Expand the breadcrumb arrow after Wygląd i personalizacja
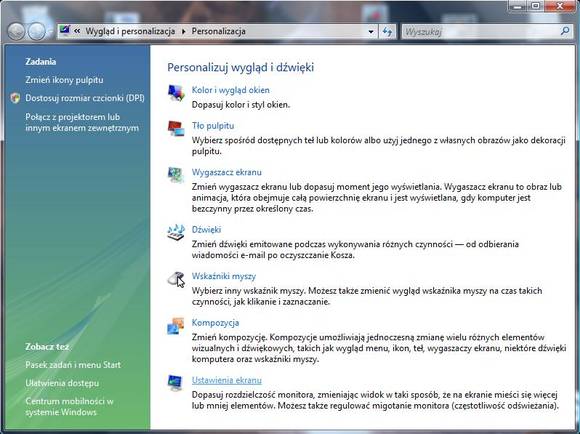The height and width of the screenshot is (434, 580). point(183,31)
